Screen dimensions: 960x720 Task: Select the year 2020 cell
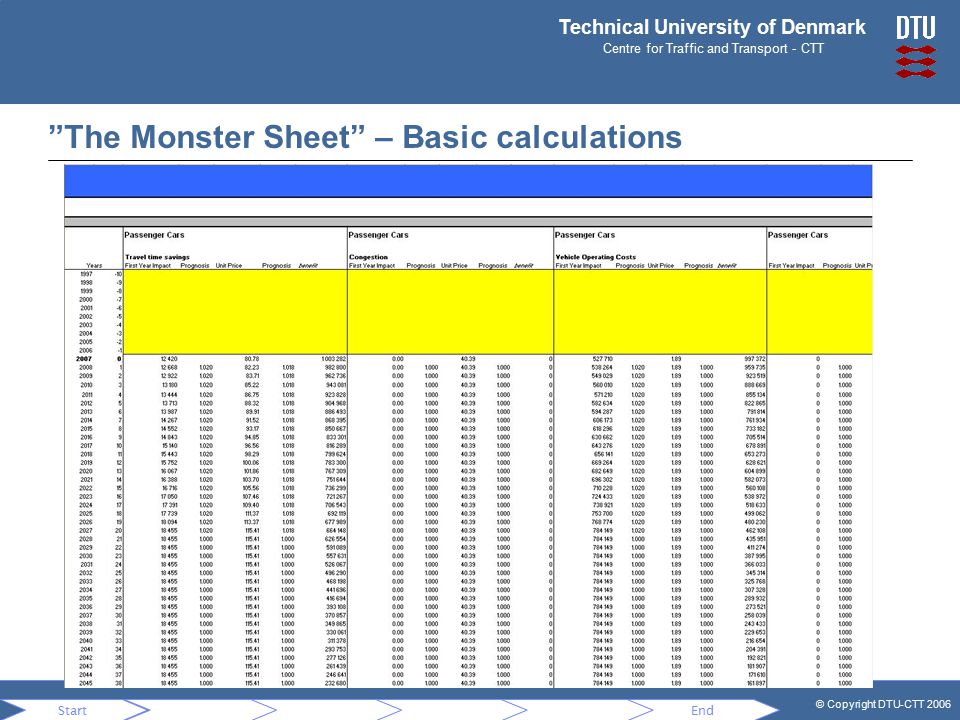tap(86, 471)
